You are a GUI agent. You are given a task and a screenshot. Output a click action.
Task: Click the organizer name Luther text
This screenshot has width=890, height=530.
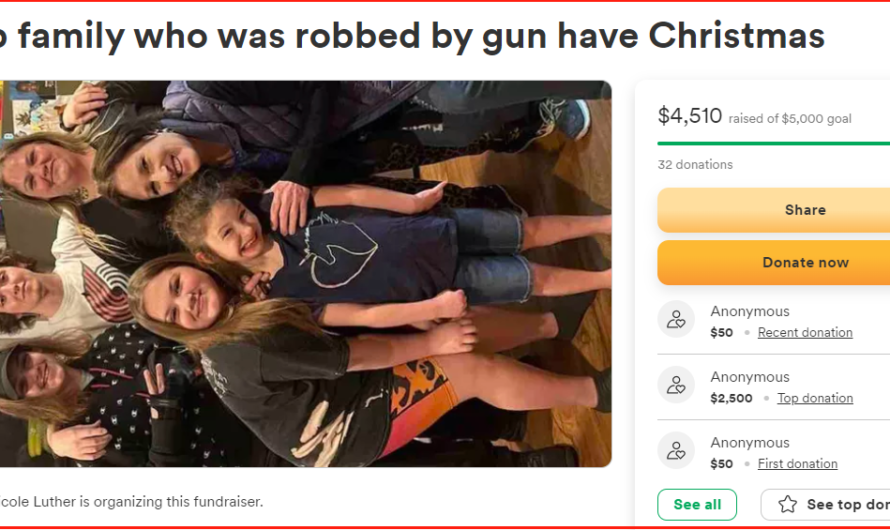(x=56, y=502)
